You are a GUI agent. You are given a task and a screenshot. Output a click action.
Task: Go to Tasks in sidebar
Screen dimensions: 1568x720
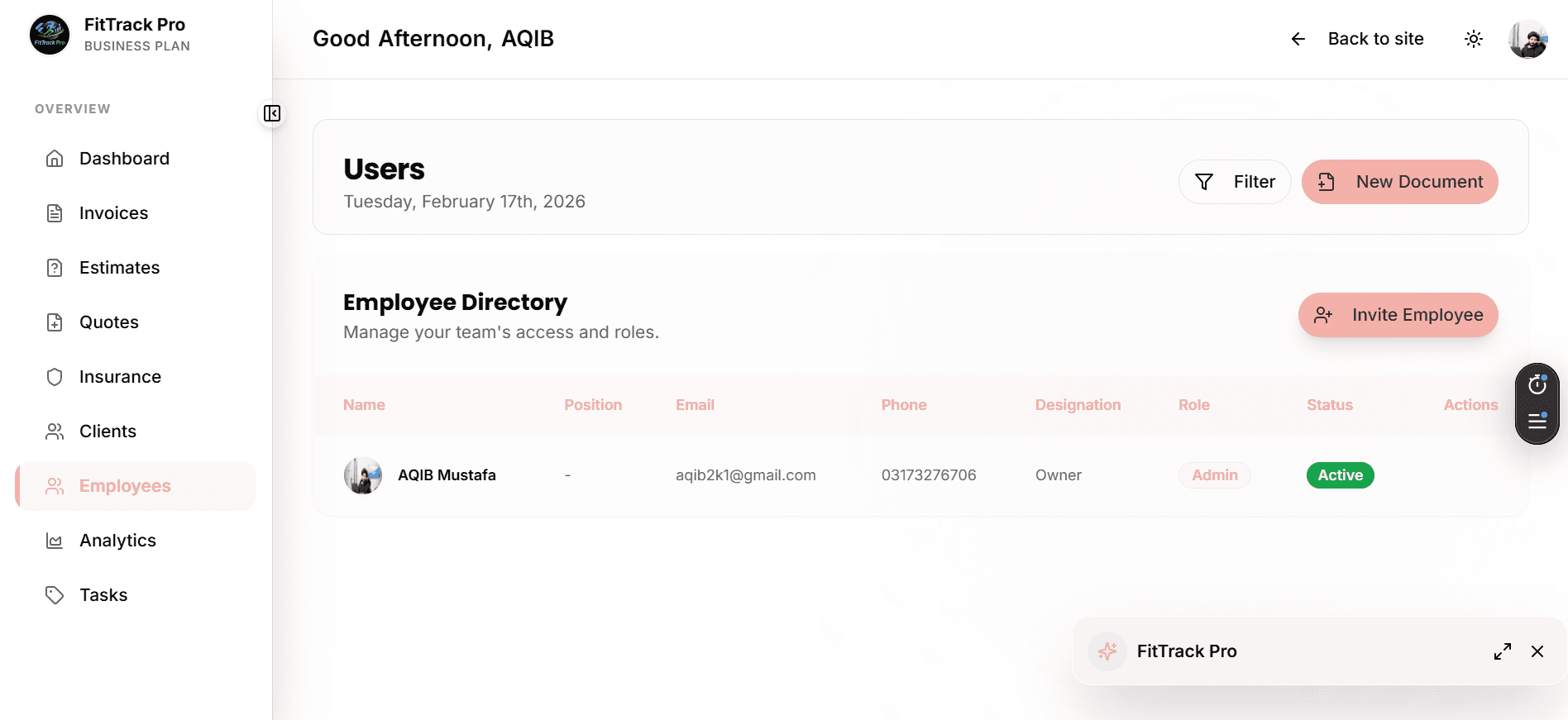click(x=136, y=595)
